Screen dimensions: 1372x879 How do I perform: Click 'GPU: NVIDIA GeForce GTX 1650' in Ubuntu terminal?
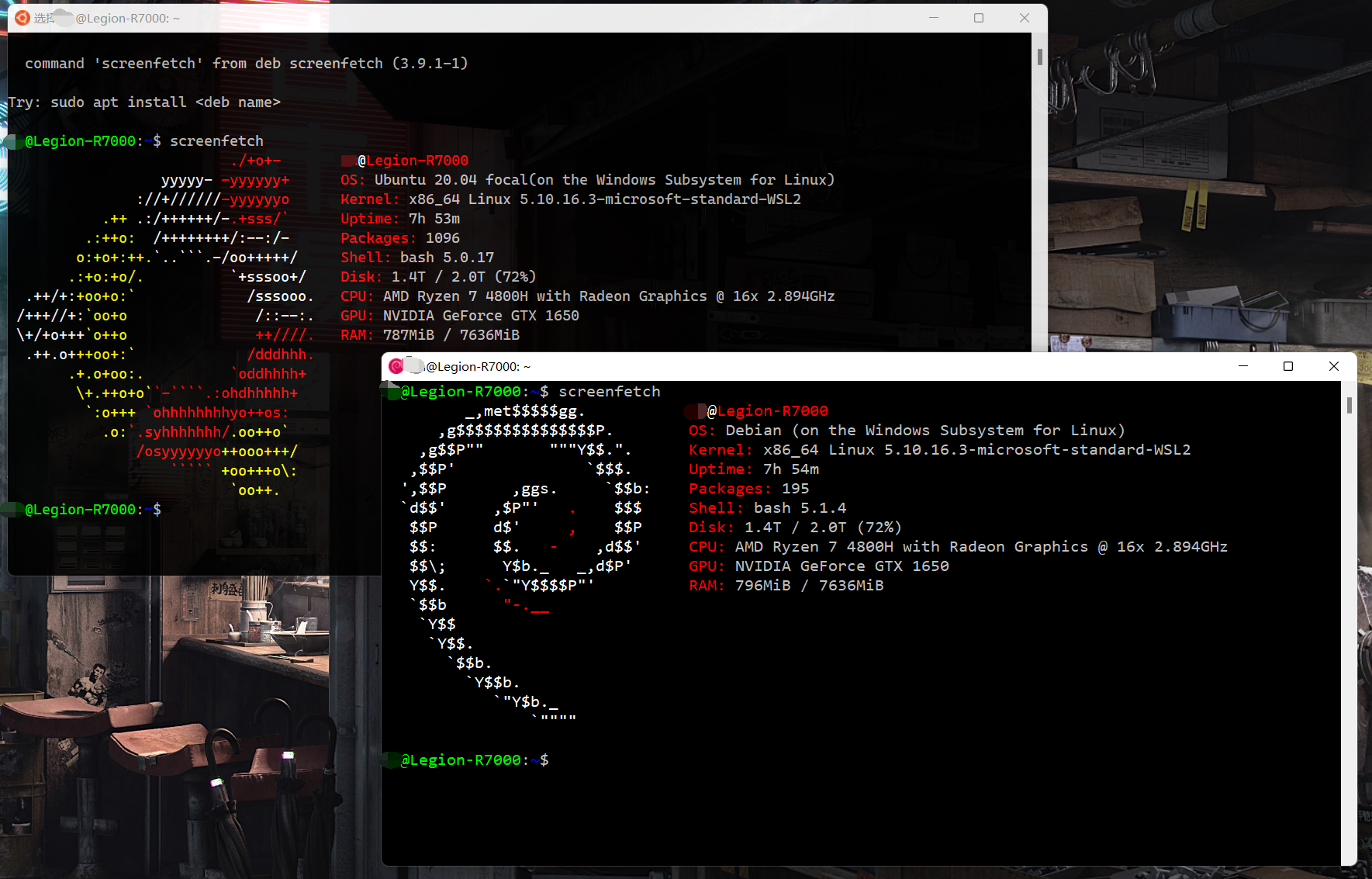click(x=460, y=315)
